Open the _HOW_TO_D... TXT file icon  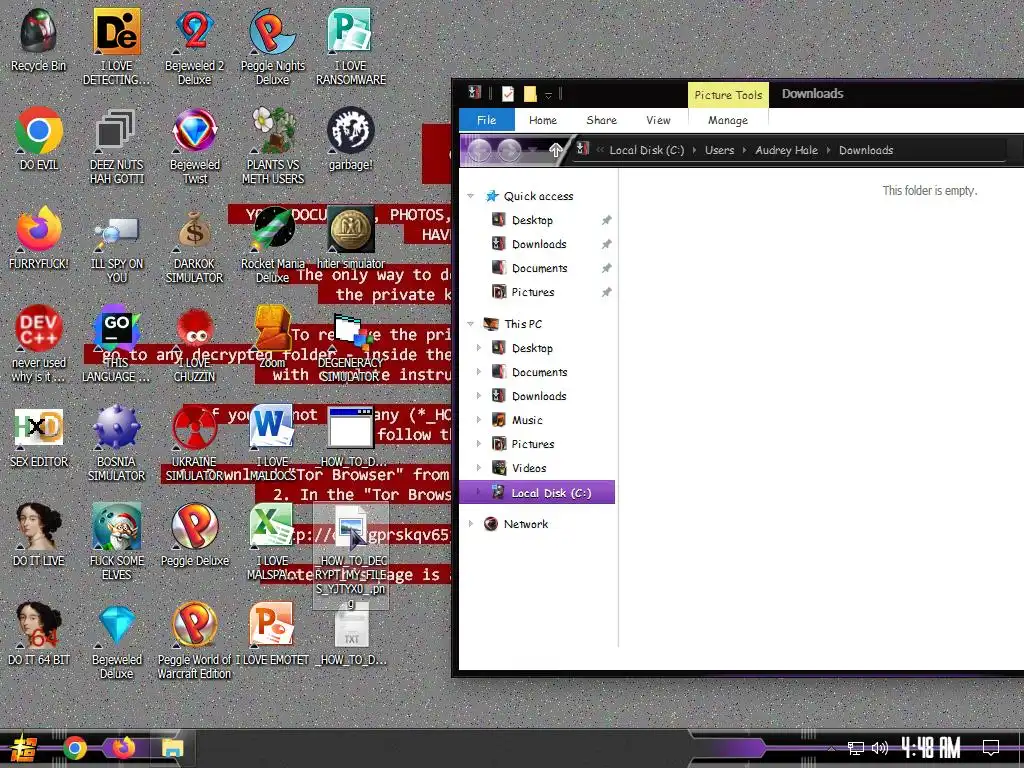351,633
